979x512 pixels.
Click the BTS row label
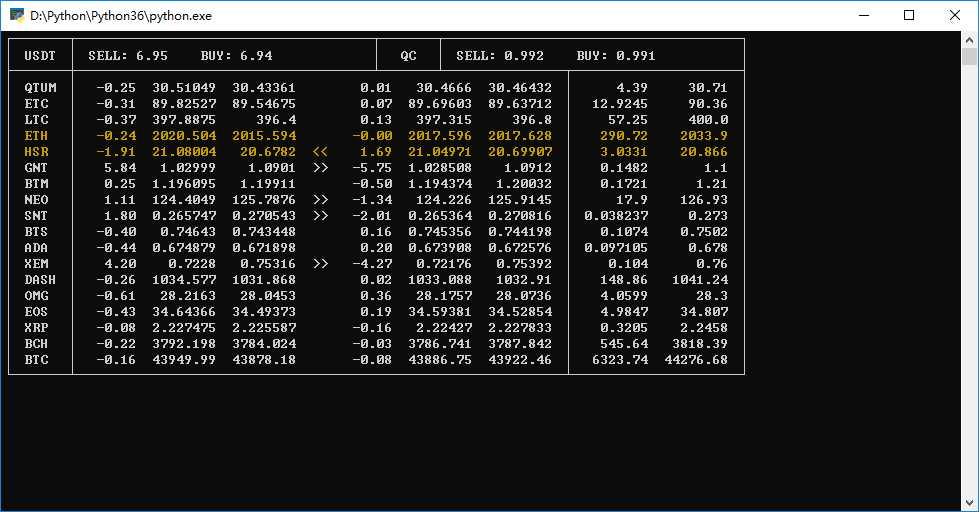[36, 232]
